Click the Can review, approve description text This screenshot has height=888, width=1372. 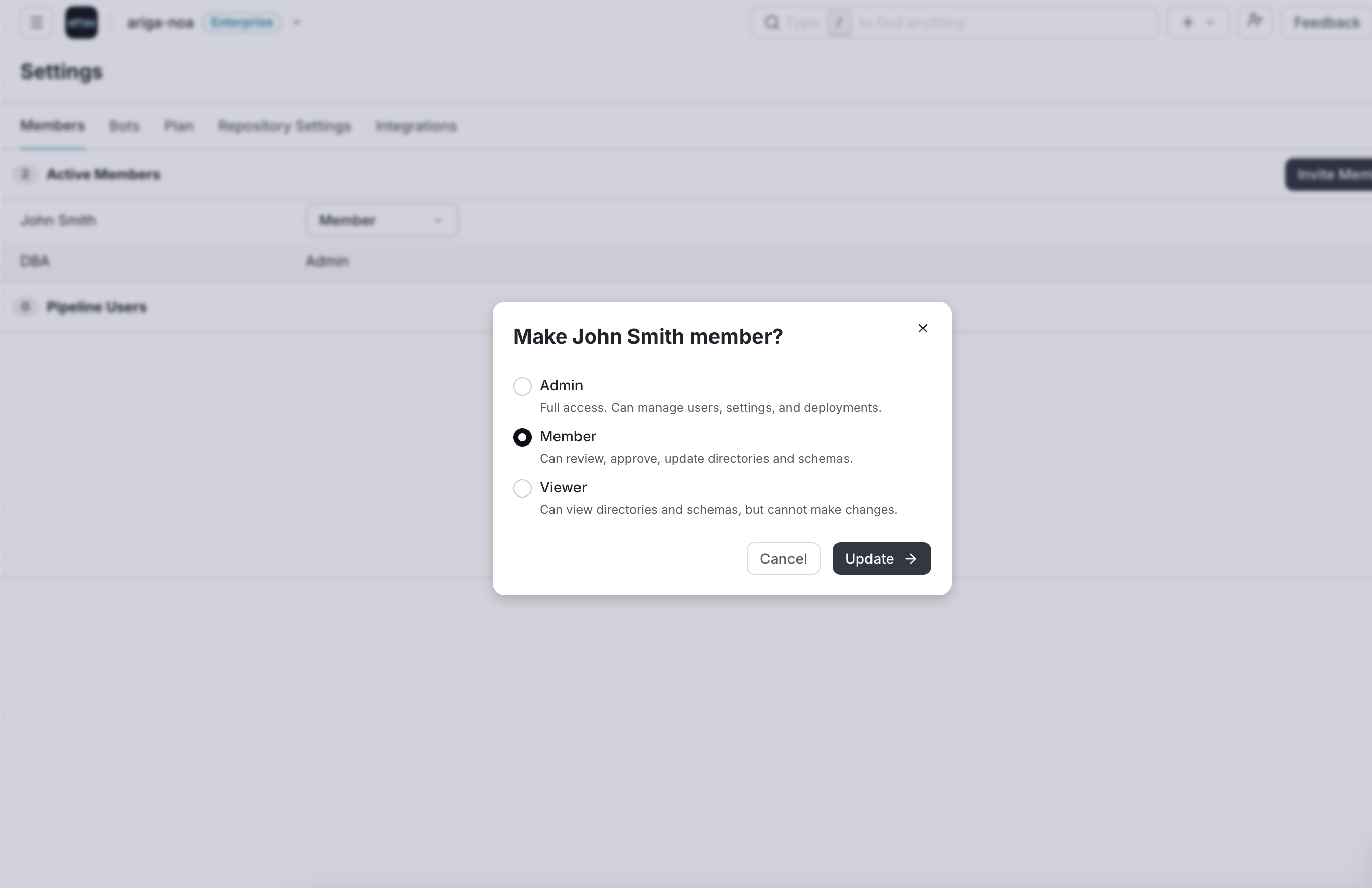(x=696, y=458)
